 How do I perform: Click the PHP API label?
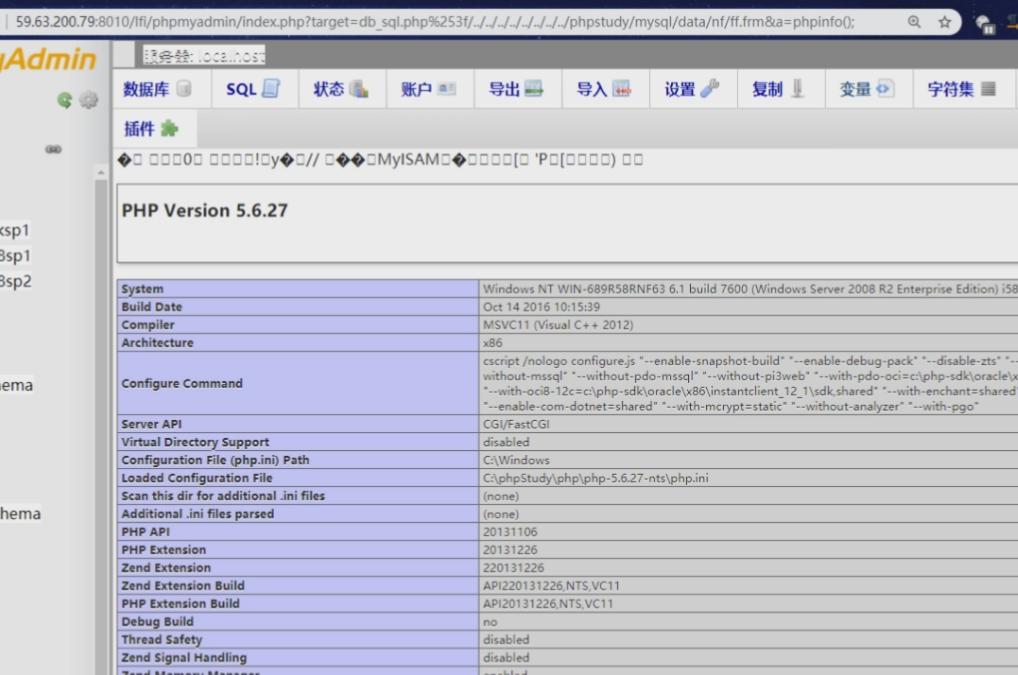pos(145,532)
